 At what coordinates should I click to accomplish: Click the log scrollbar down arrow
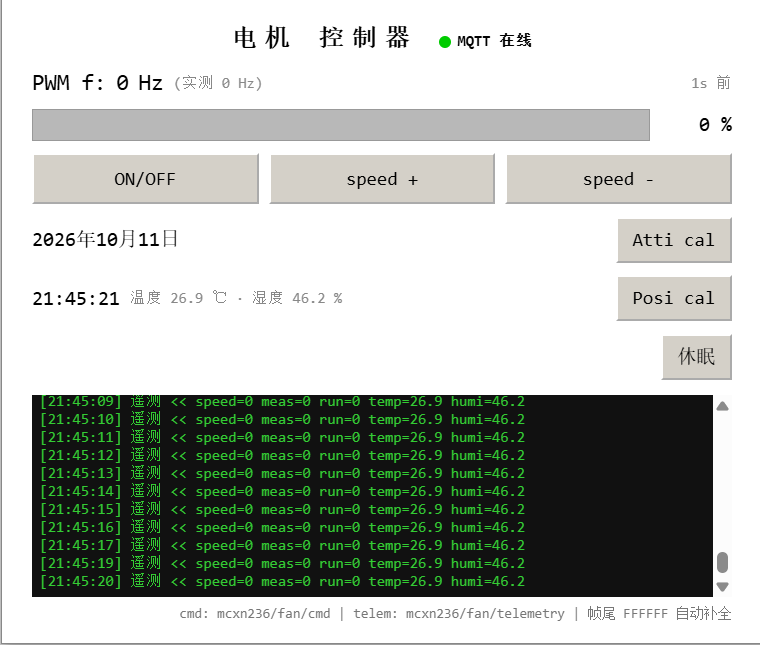click(723, 587)
